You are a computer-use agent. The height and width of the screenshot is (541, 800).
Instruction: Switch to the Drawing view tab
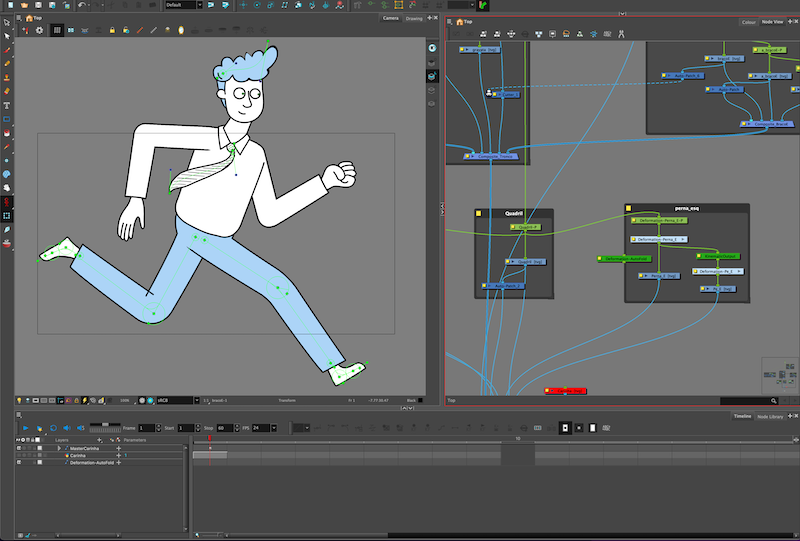[x=413, y=18]
